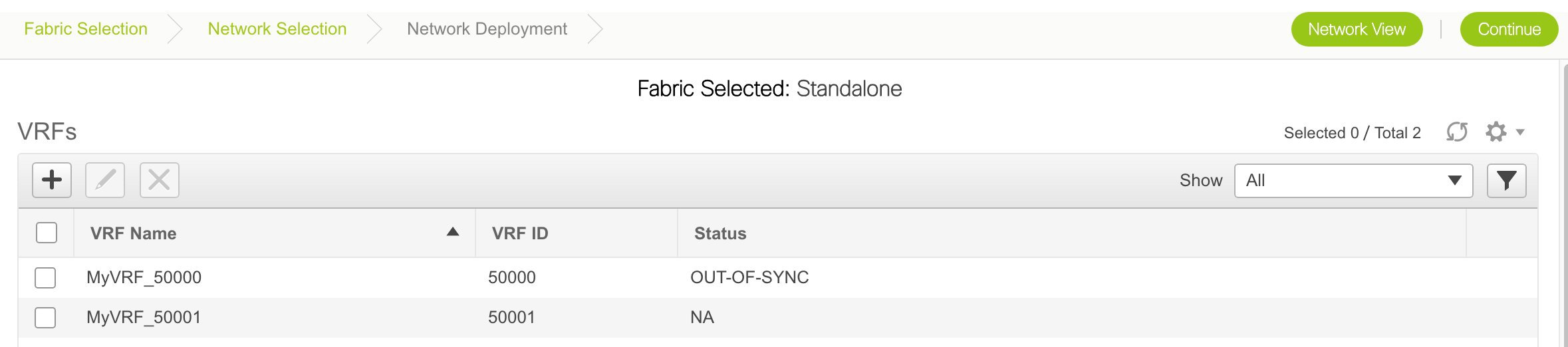The image size is (1568, 347).
Task: Check the MyVRF_50001 row checkbox
Action: point(45,318)
